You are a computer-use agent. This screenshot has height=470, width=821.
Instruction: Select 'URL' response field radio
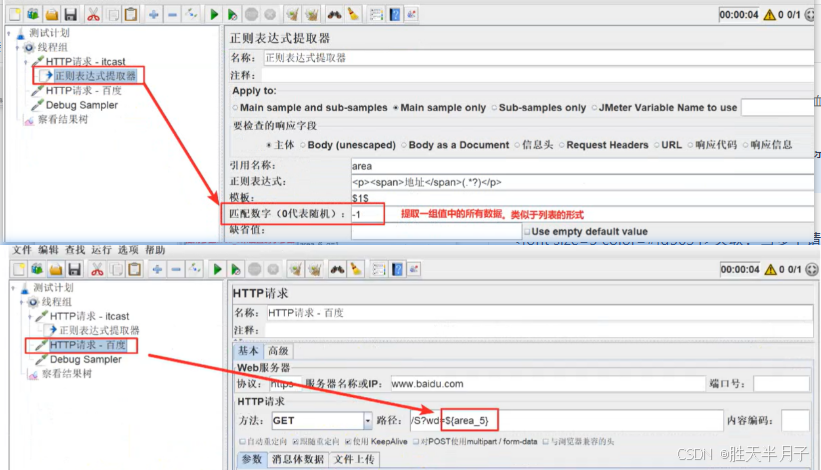(x=656, y=145)
